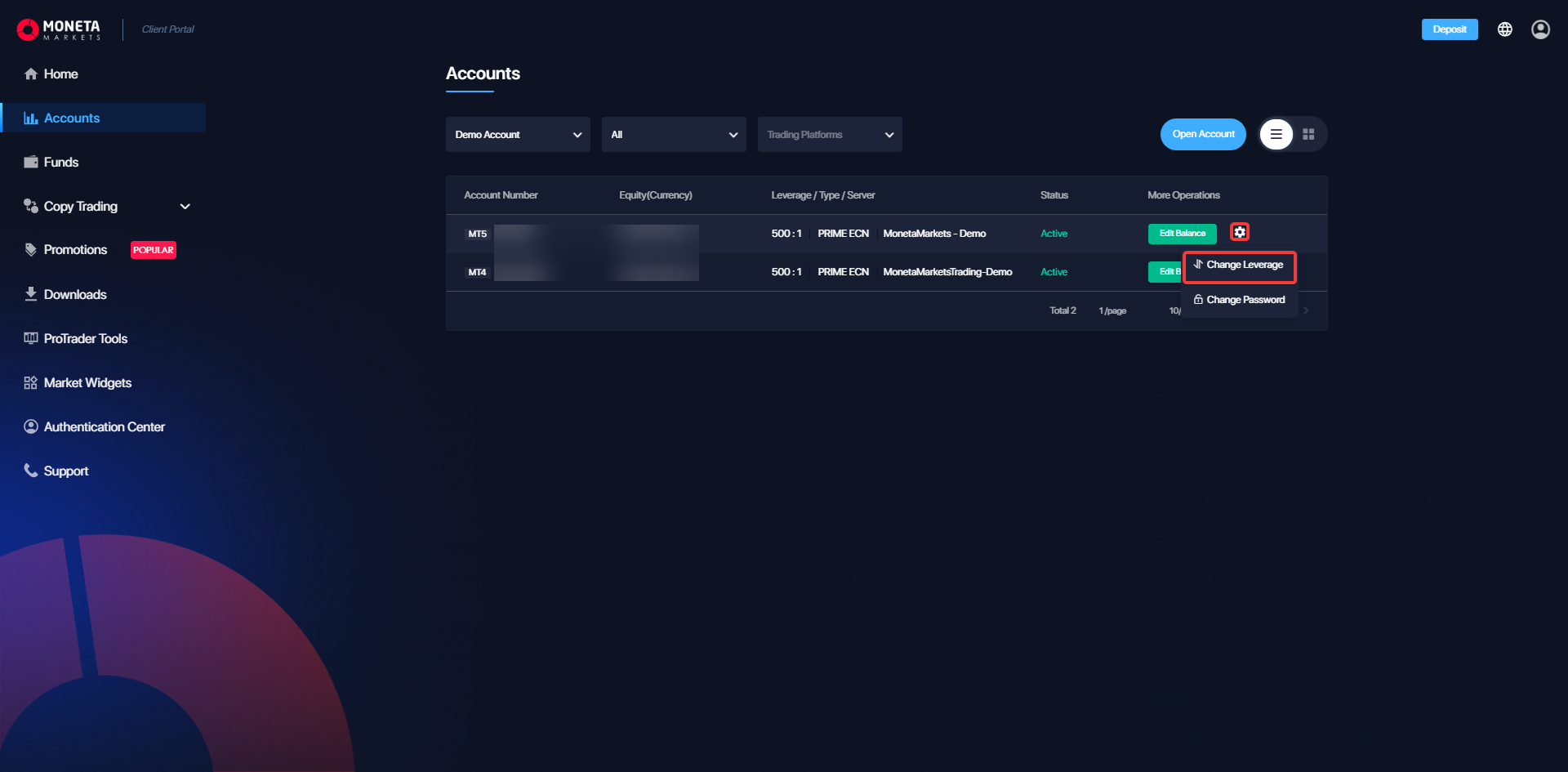The height and width of the screenshot is (772, 1568).
Task: Open the Trading Platforms dropdown
Action: click(x=830, y=134)
